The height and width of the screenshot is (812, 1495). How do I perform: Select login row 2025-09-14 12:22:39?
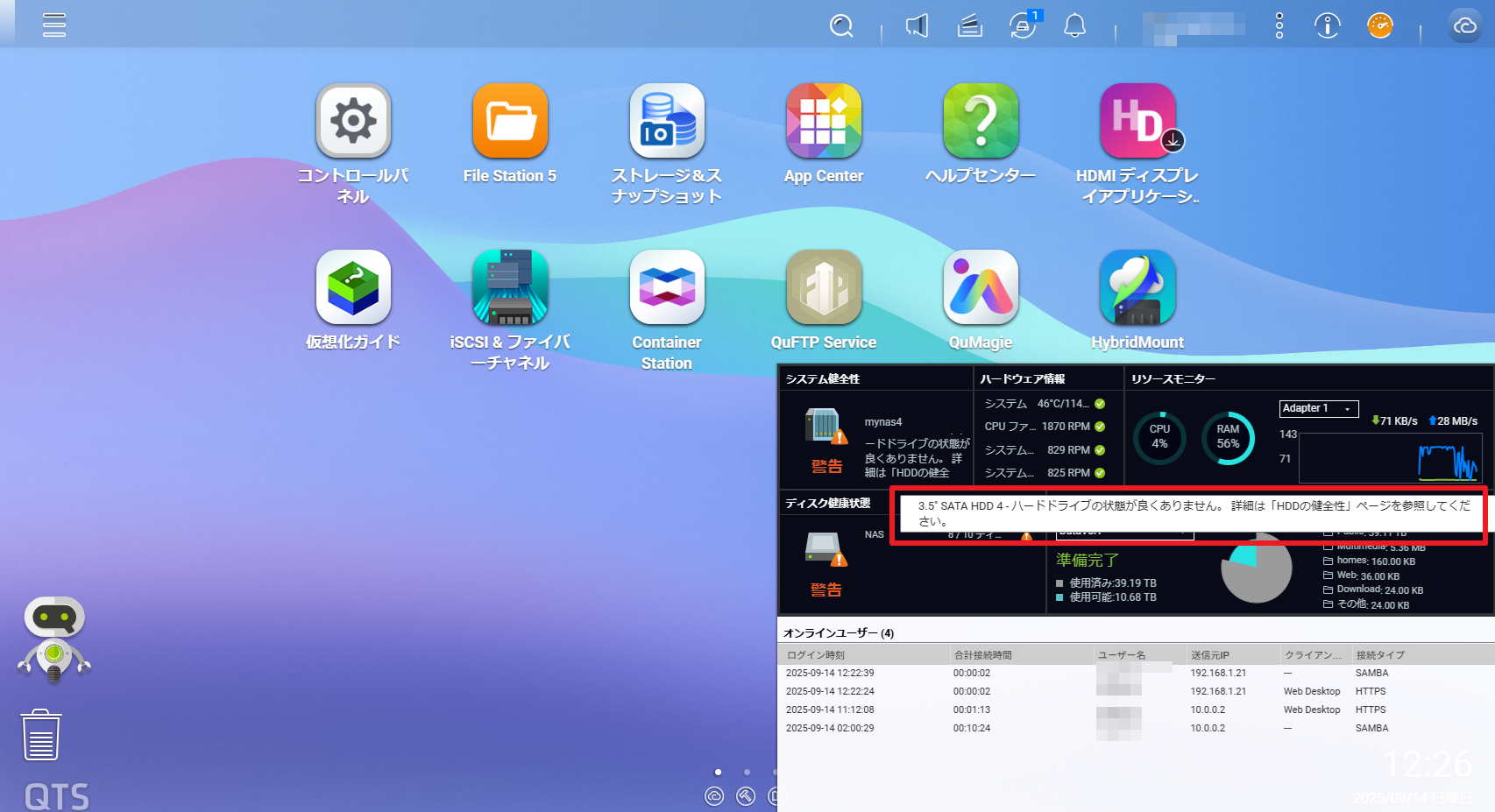[1136, 674]
